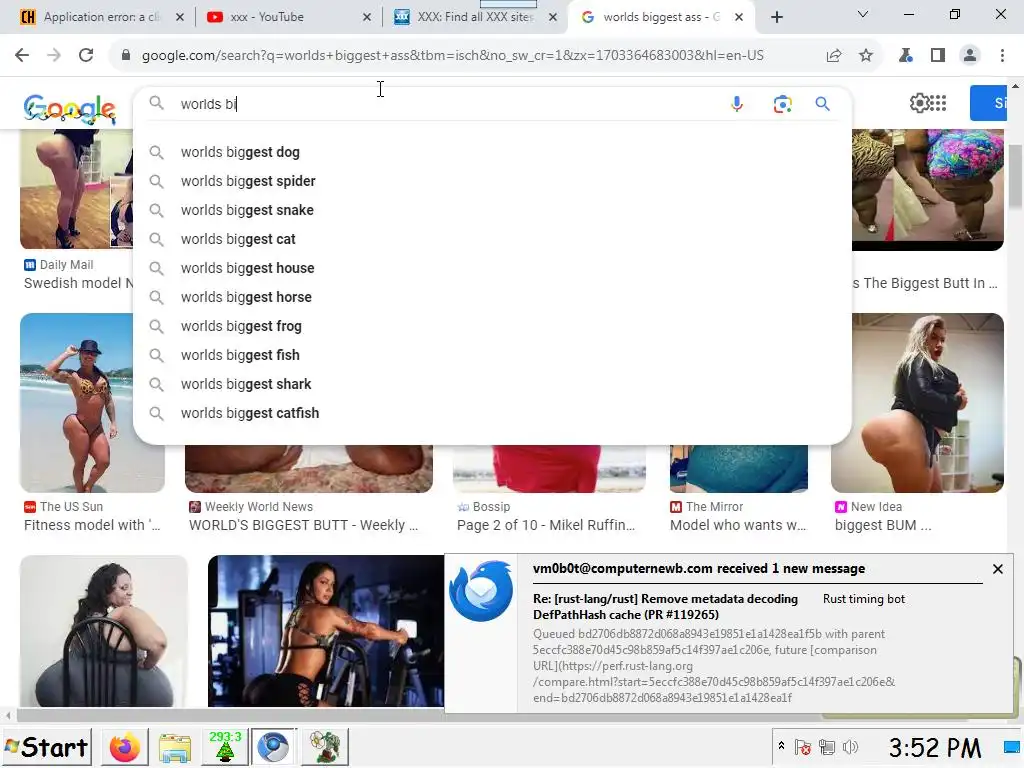Choose suggestion 'worlds biggest snake'
This screenshot has height=768, width=1024.
click(492, 210)
